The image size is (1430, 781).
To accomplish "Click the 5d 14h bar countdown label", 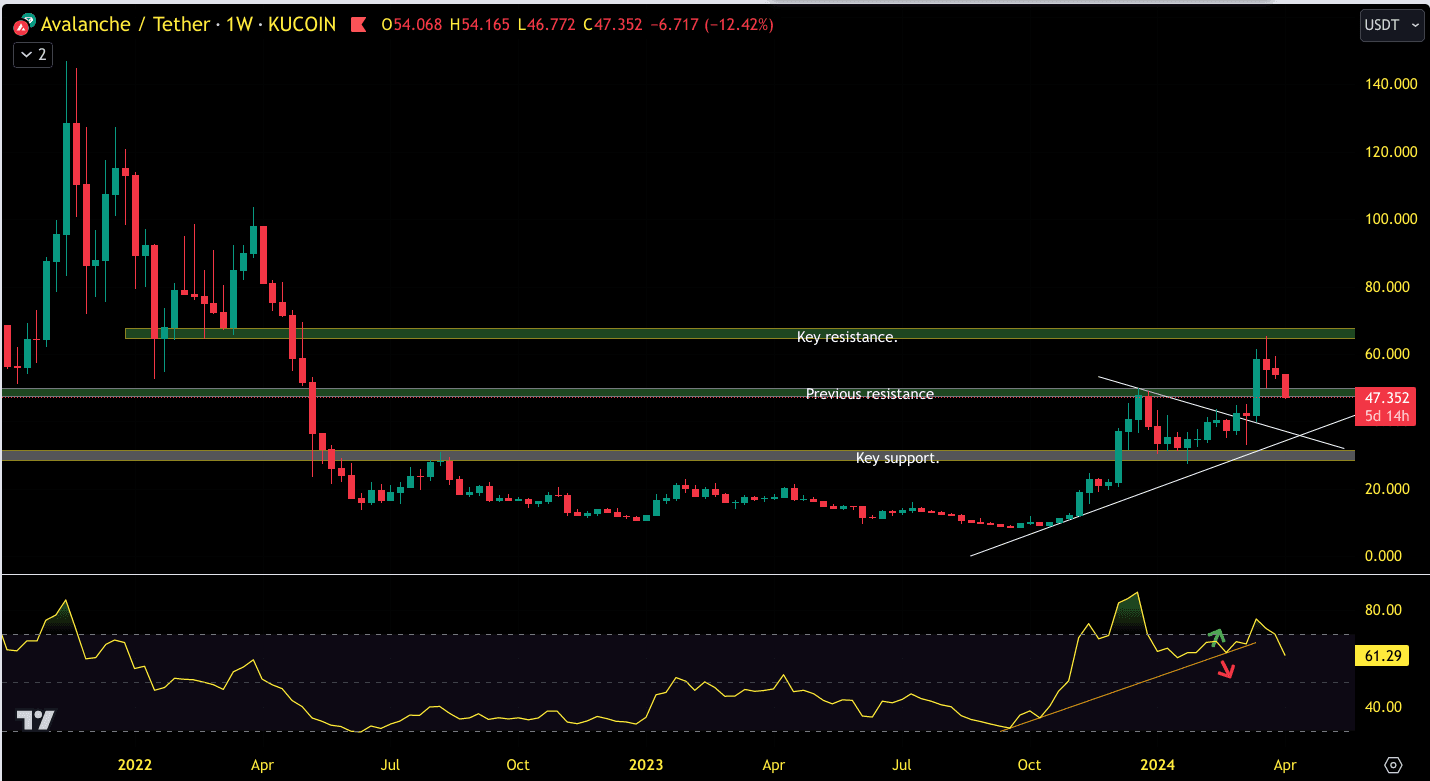I will pos(1384,416).
